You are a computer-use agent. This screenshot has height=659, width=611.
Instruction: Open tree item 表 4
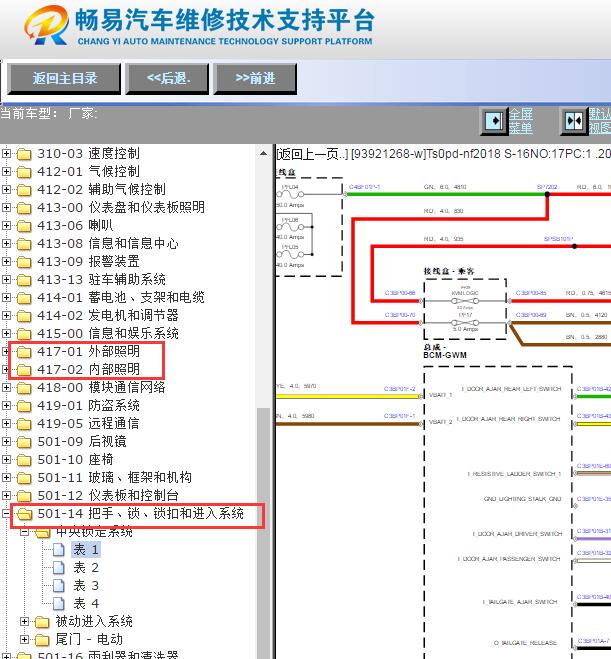point(86,604)
